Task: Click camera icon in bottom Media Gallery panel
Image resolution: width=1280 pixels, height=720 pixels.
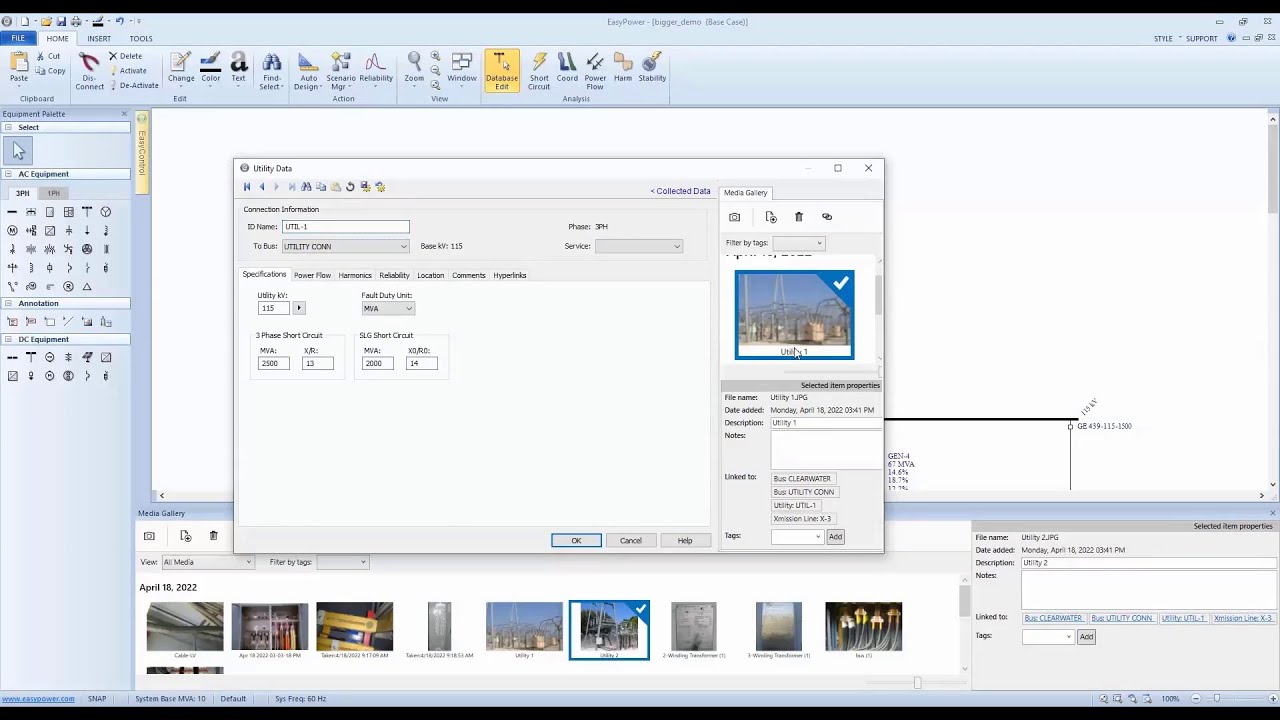Action: (x=149, y=536)
